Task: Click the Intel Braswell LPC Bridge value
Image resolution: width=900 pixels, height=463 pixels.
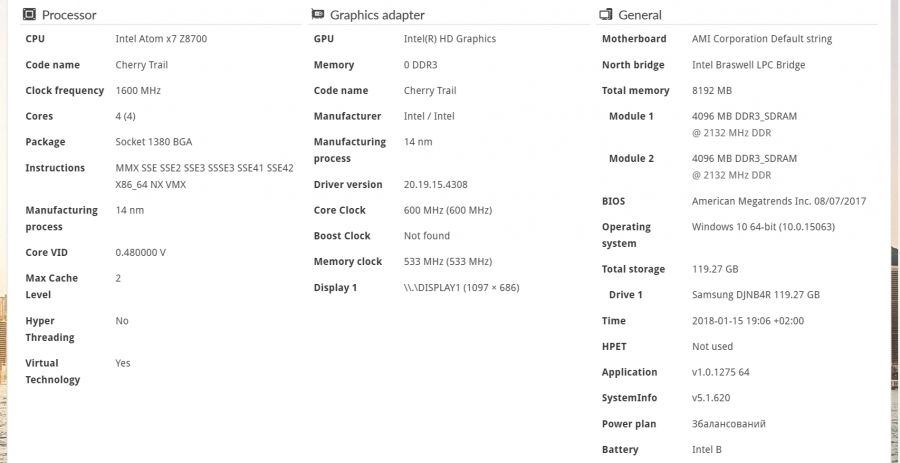Action: (x=748, y=65)
